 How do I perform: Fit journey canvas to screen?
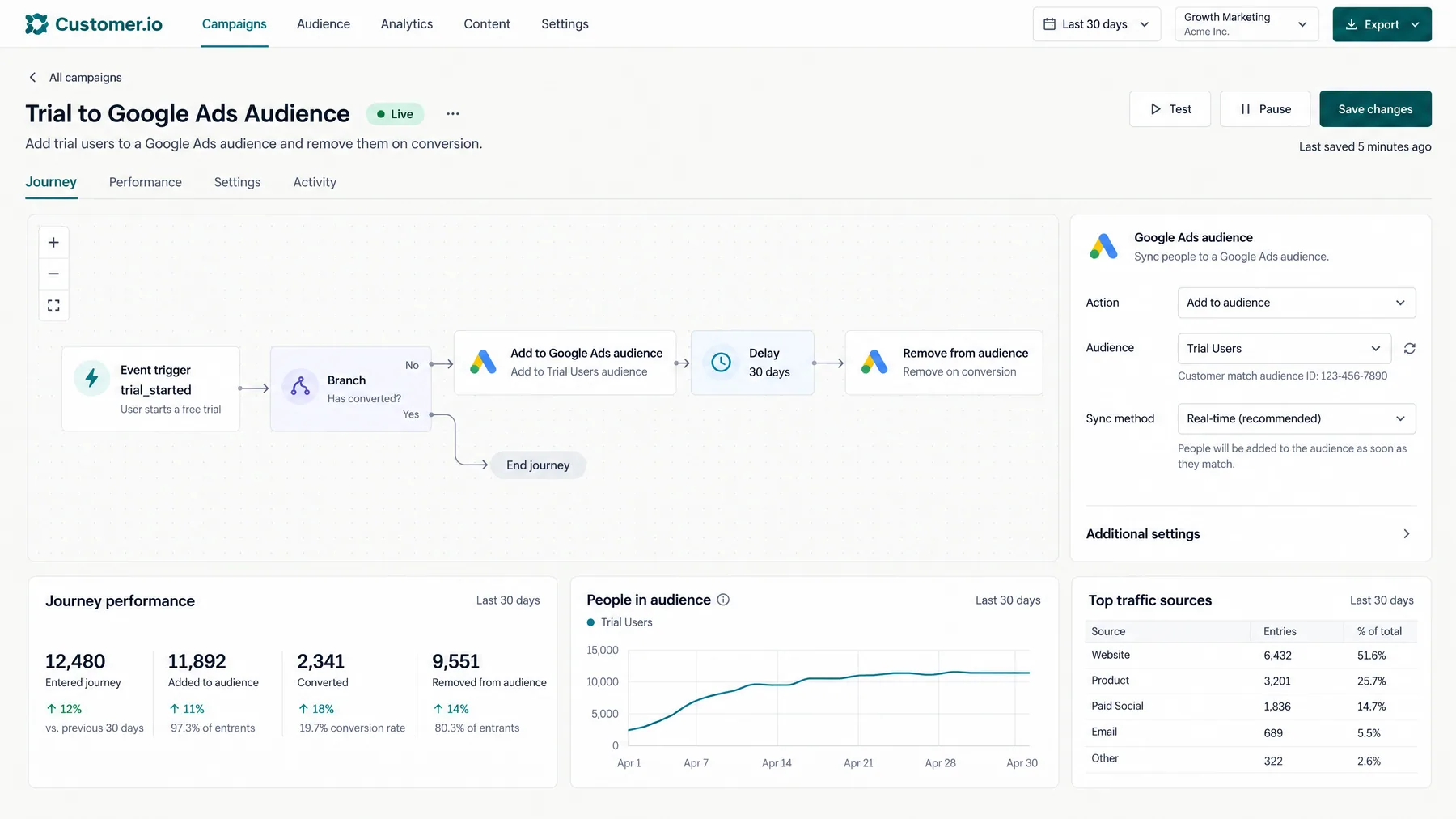tap(53, 305)
